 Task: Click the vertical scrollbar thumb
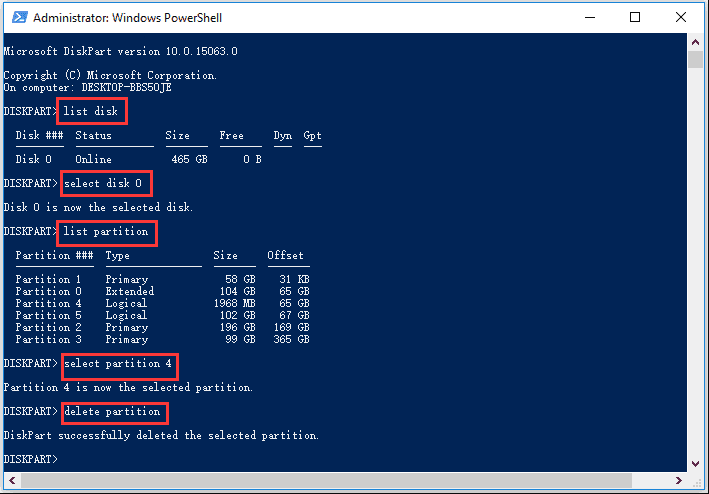(x=696, y=60)
